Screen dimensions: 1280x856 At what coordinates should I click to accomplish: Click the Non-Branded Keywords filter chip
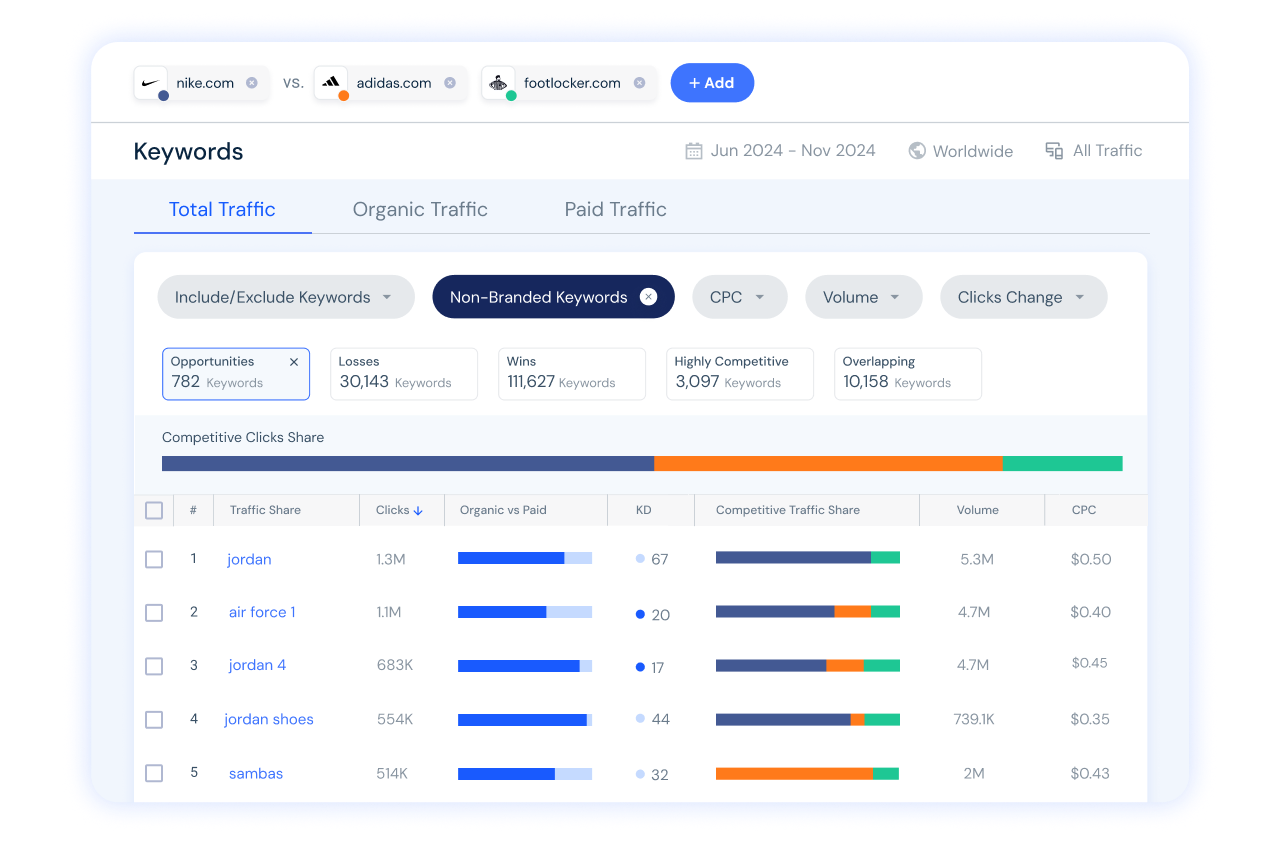553,297
